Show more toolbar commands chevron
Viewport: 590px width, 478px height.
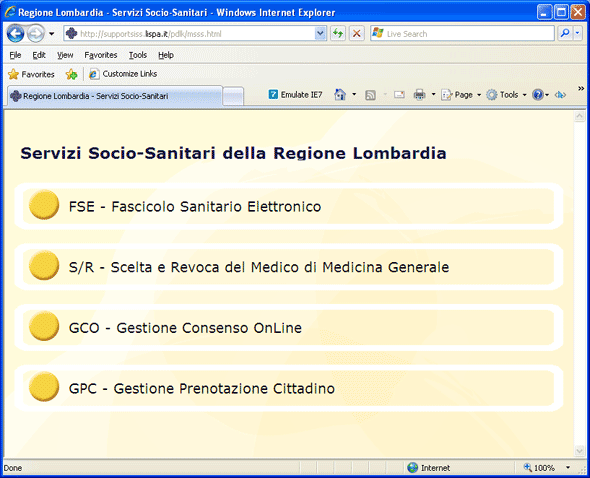(x=581, y=88)
